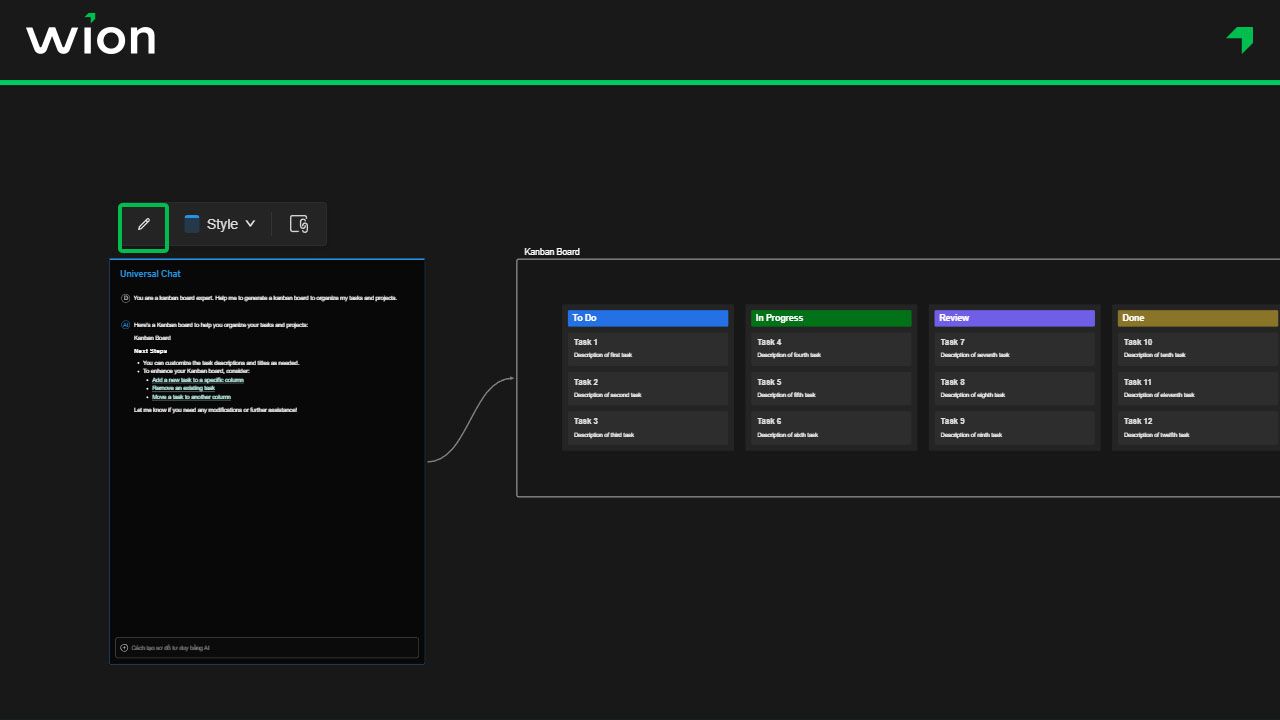Click 'Remove an existing task' link
The image size is (1280, 720).
click(183, 388)
